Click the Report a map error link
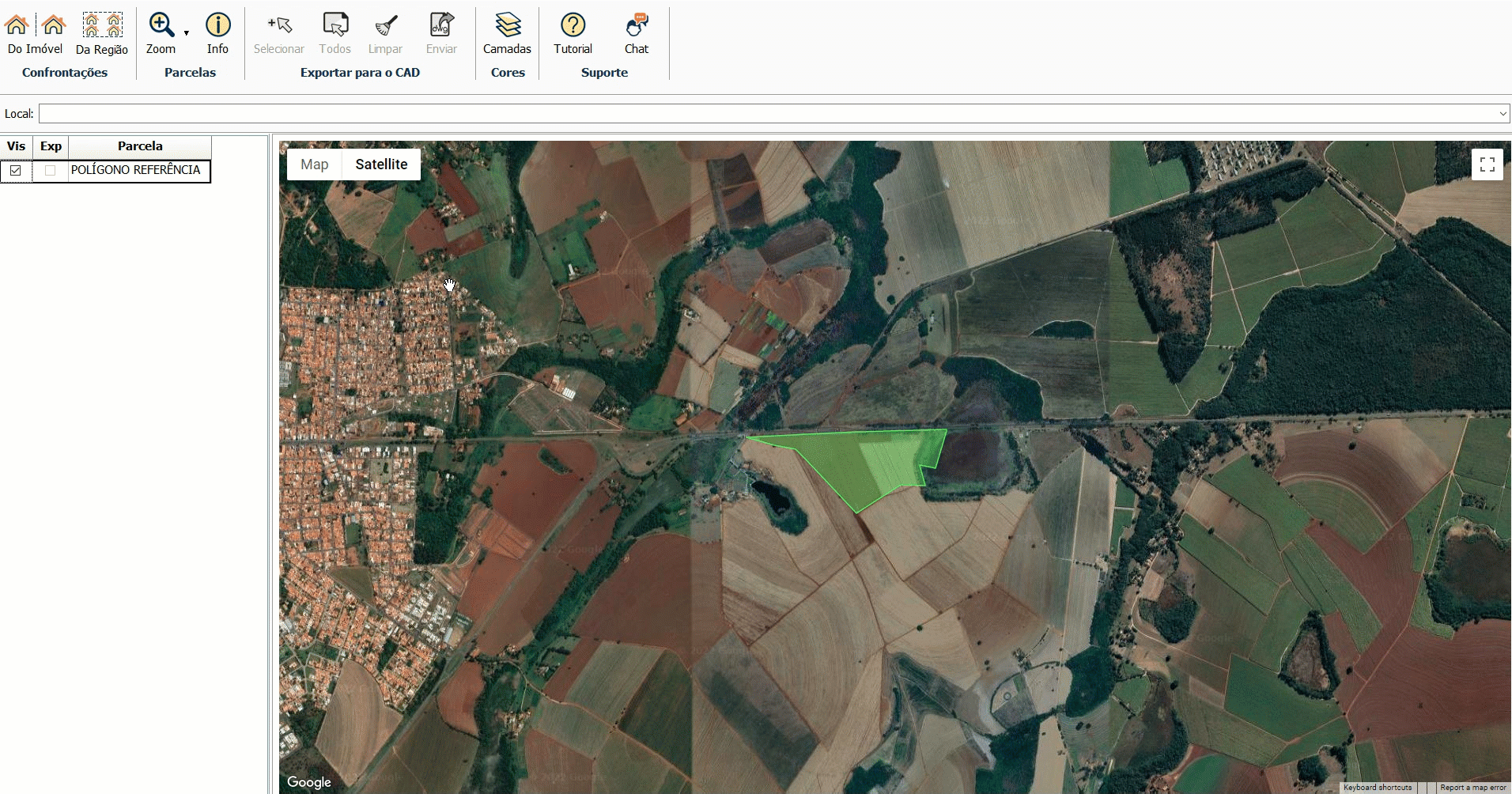The width and height of the screenshot is (1512, 794). click(x=1472, y=788)
